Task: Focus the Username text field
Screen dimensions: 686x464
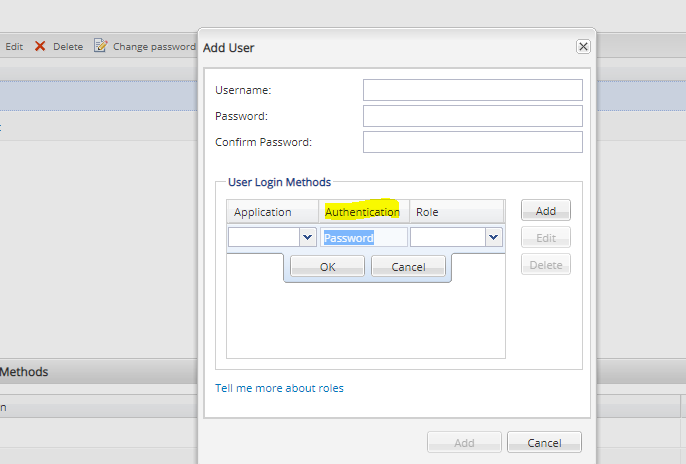Action: pos(472,90)
